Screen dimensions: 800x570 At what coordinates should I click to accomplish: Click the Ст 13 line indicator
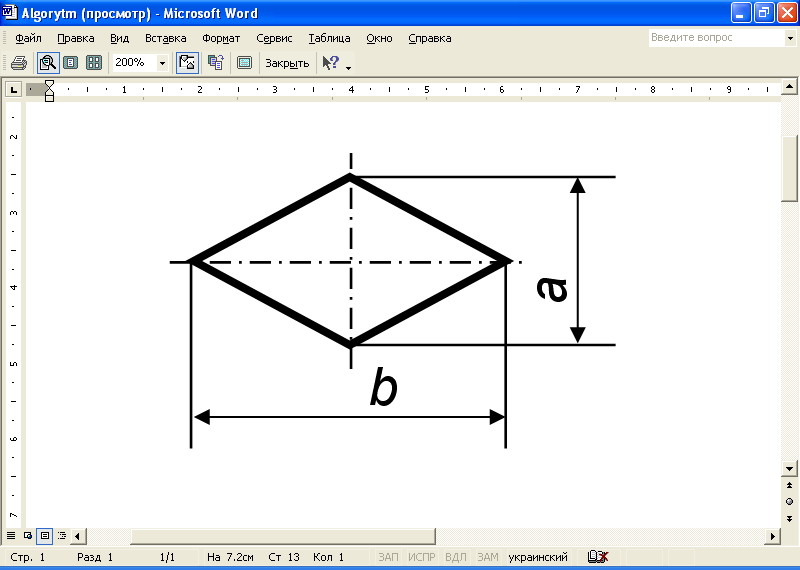[x=284, y=557]
